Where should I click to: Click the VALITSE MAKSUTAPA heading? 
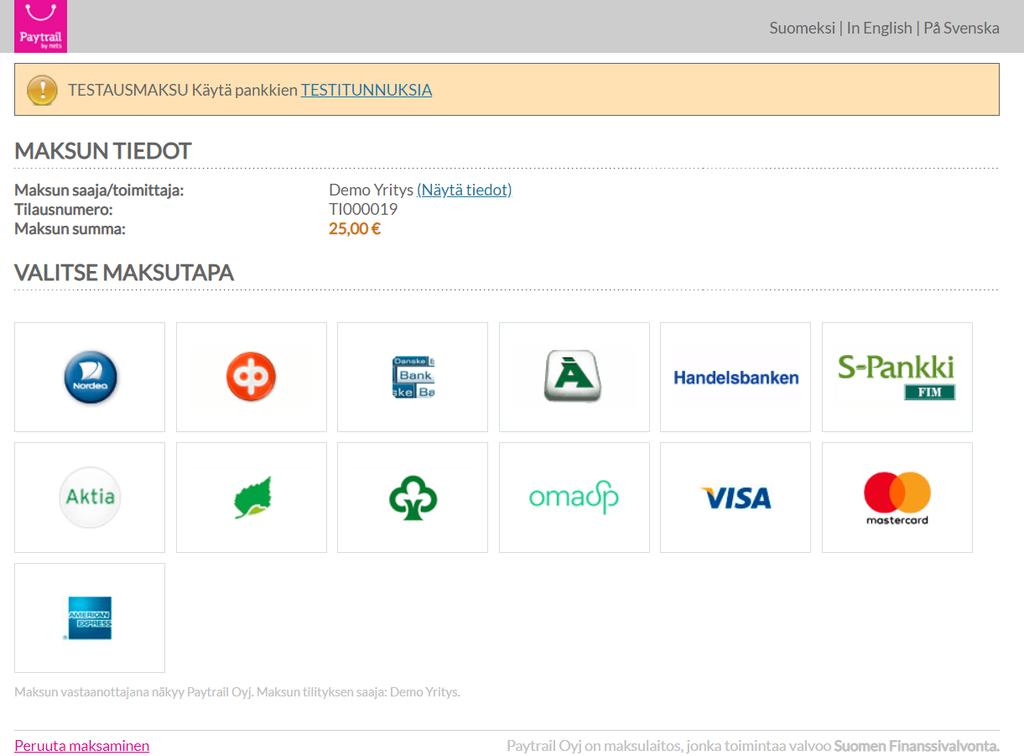(x=124, y=272)
